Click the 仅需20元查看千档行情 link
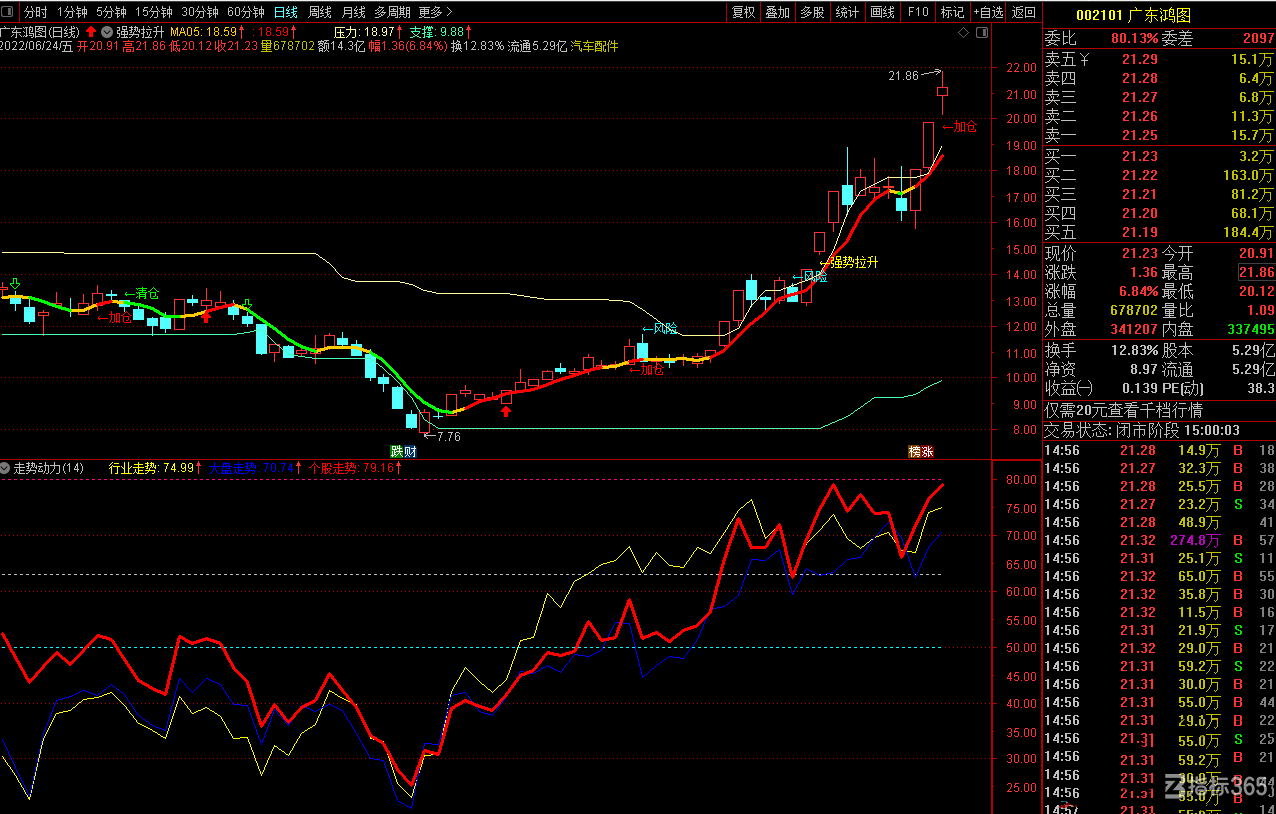 pyautogui.click(x=1123, y=410)
